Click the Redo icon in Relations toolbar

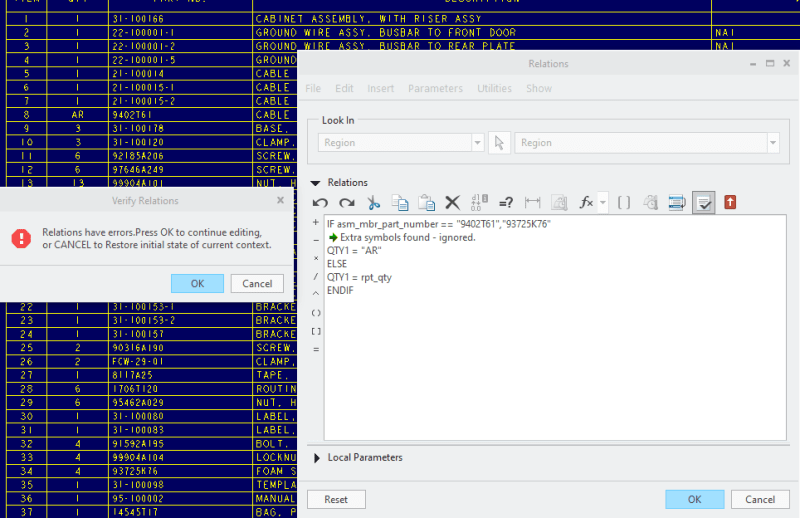[x=347, y=203]
